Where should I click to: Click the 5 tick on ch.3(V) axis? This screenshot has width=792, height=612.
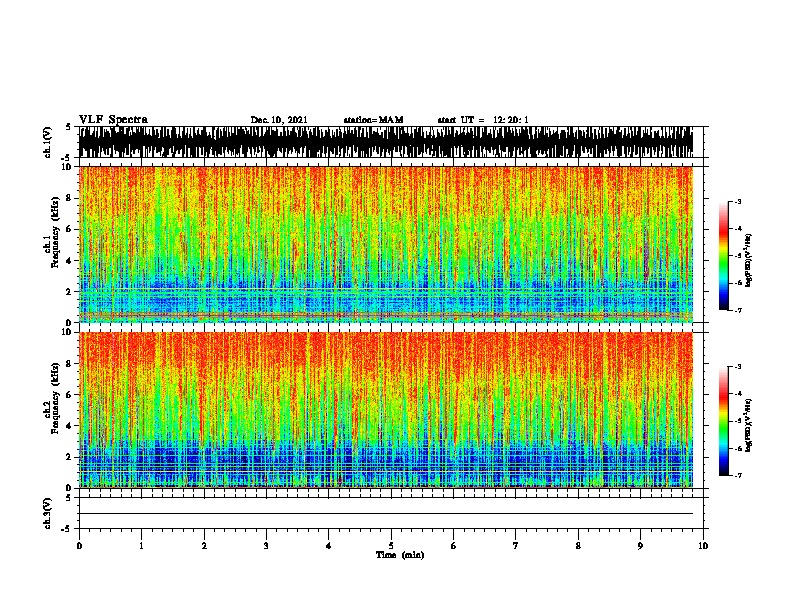point(68,498)
